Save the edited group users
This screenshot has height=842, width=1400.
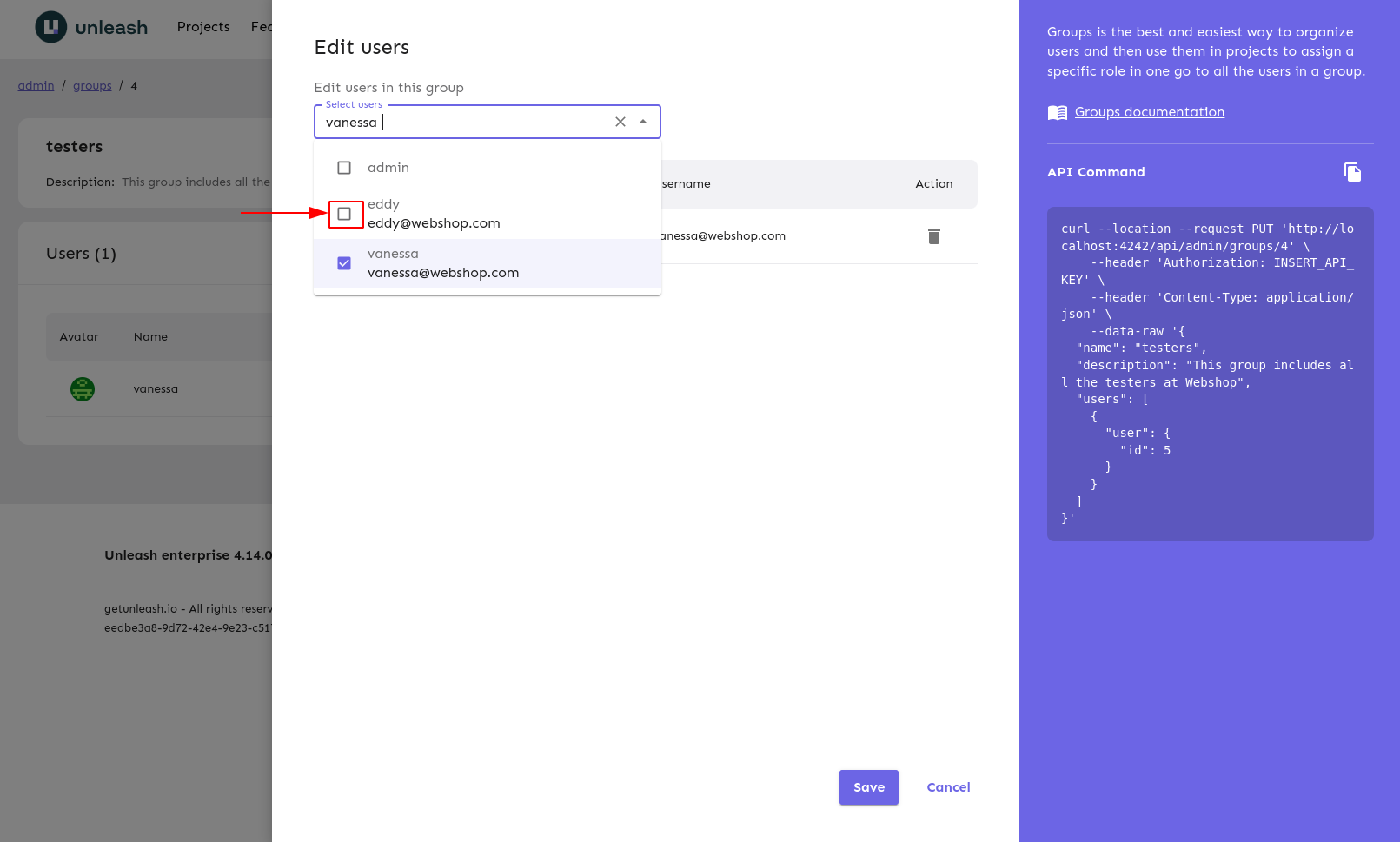tap(868, 787)
